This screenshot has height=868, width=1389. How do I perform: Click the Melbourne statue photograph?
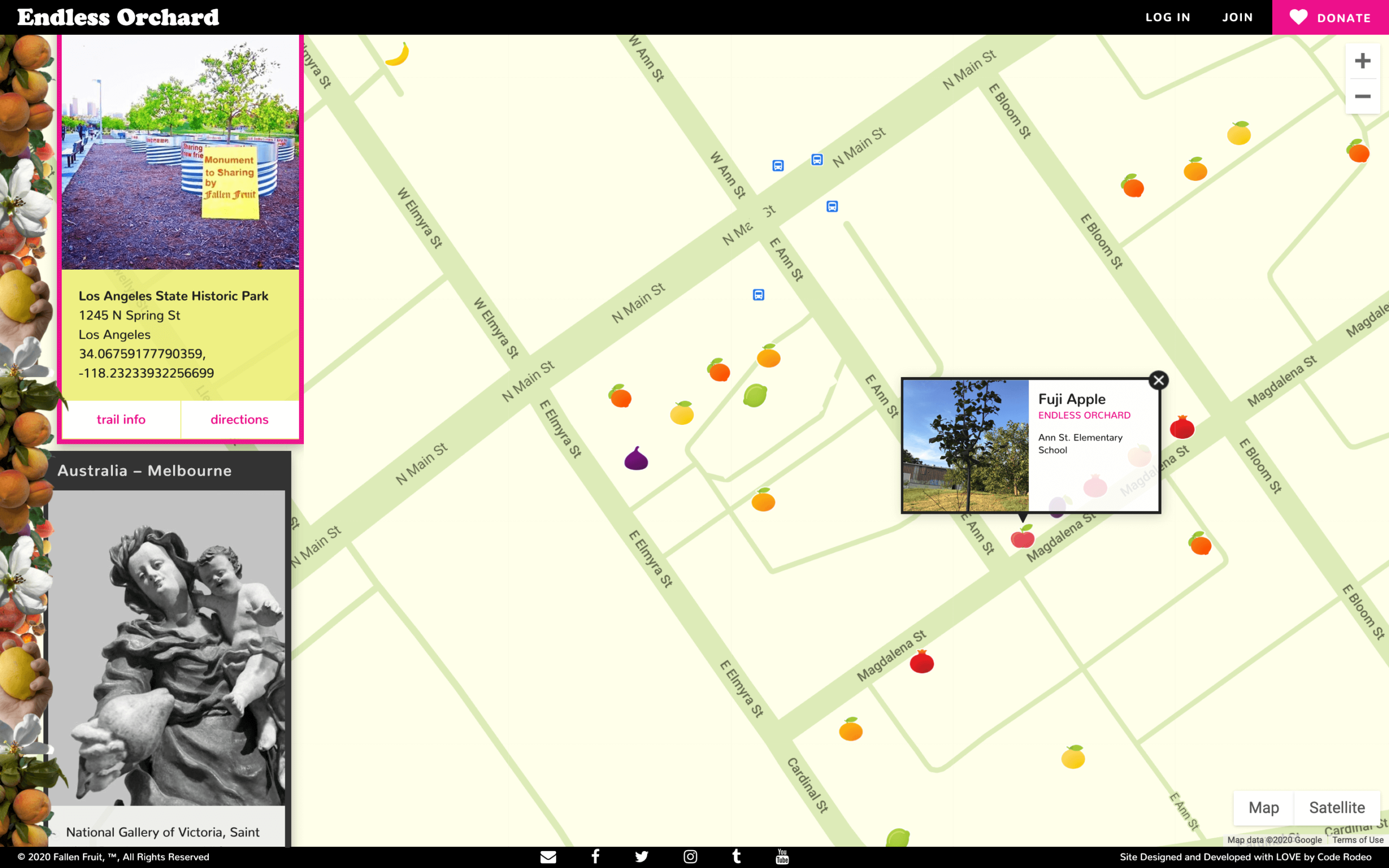[167, 648]
